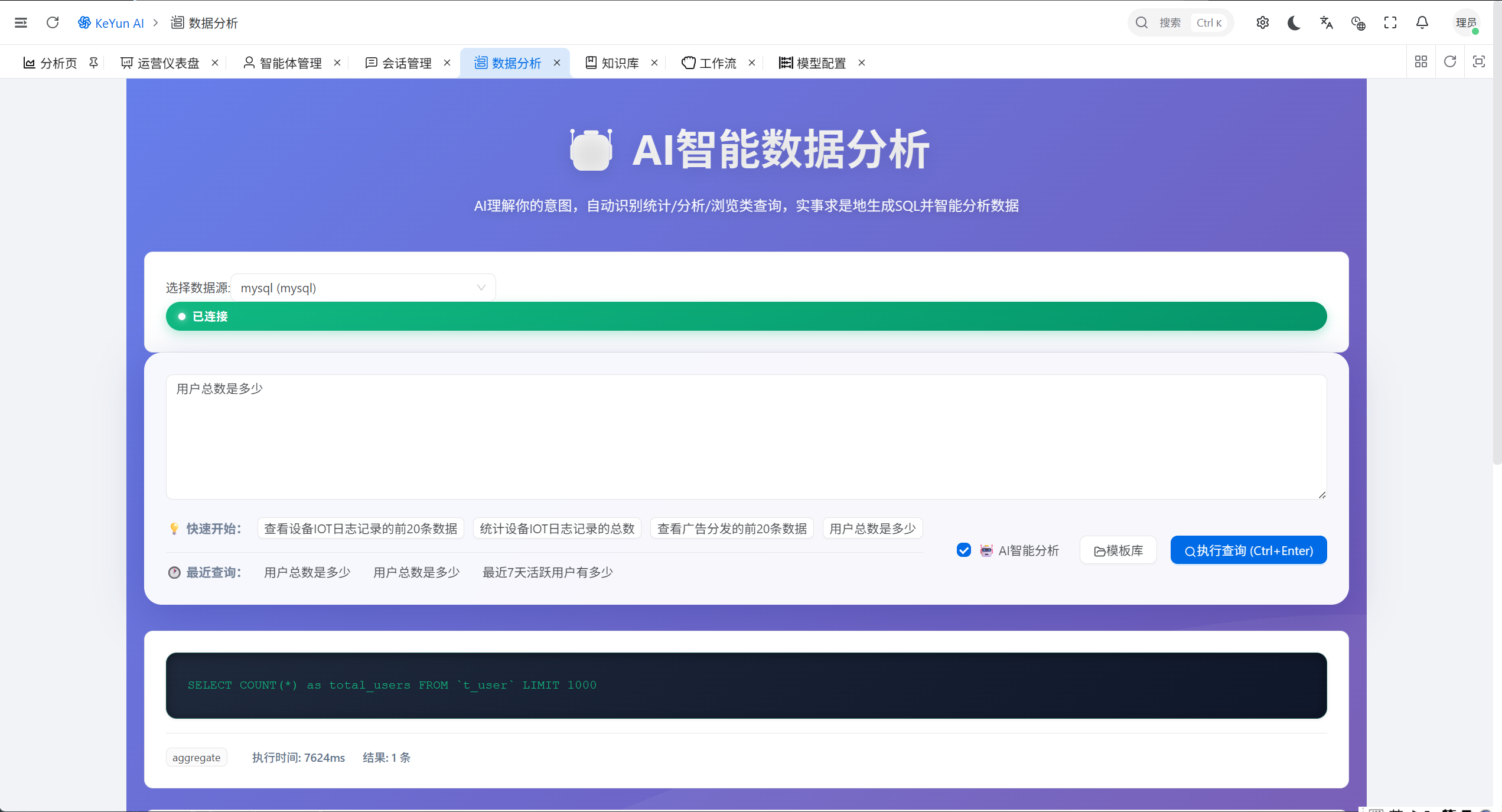Image resolution: width=1502 pixels, height=812 pixels.
Task: Click the 已连接 status bar
Action: click(x=746, y=317)
